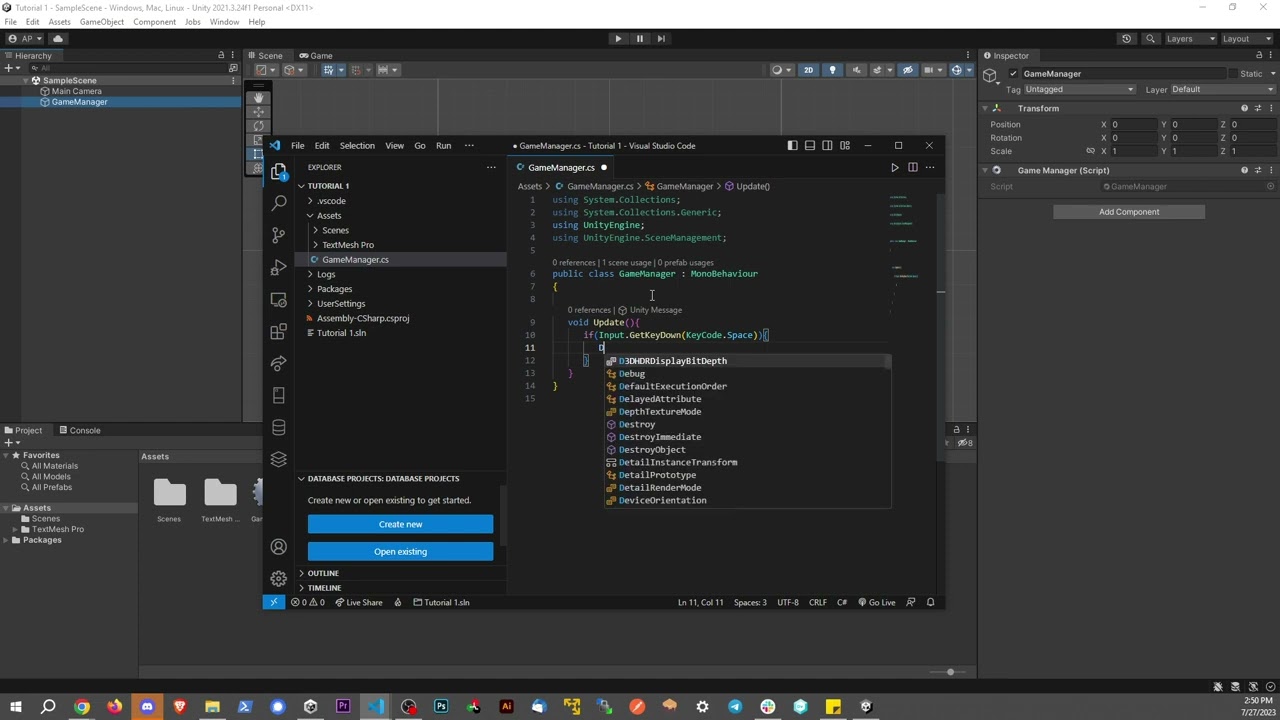Click Add Component in Inspector

1129,212
